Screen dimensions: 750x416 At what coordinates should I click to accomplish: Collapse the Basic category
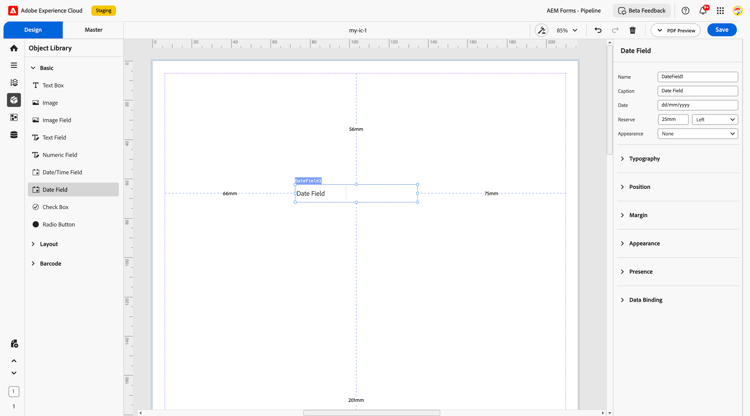(42, 68)
